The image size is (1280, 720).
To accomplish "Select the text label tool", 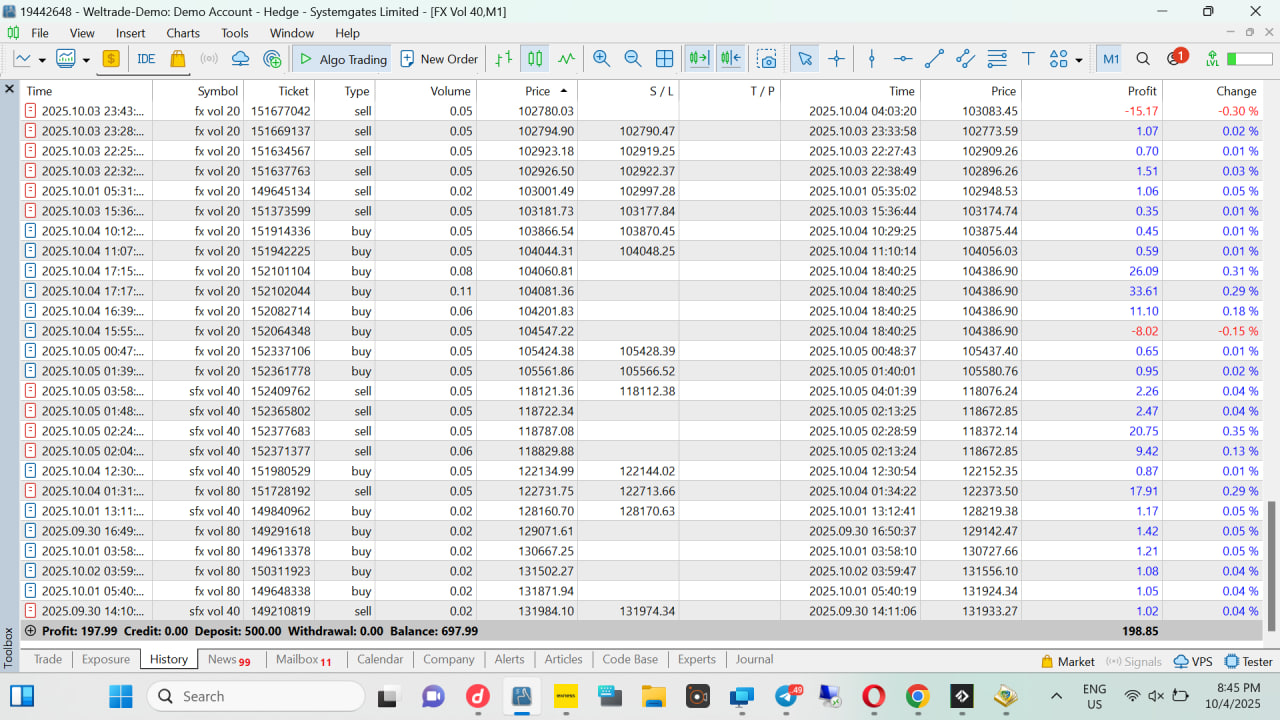I will pyautogui.click(x=1027, y=59).
